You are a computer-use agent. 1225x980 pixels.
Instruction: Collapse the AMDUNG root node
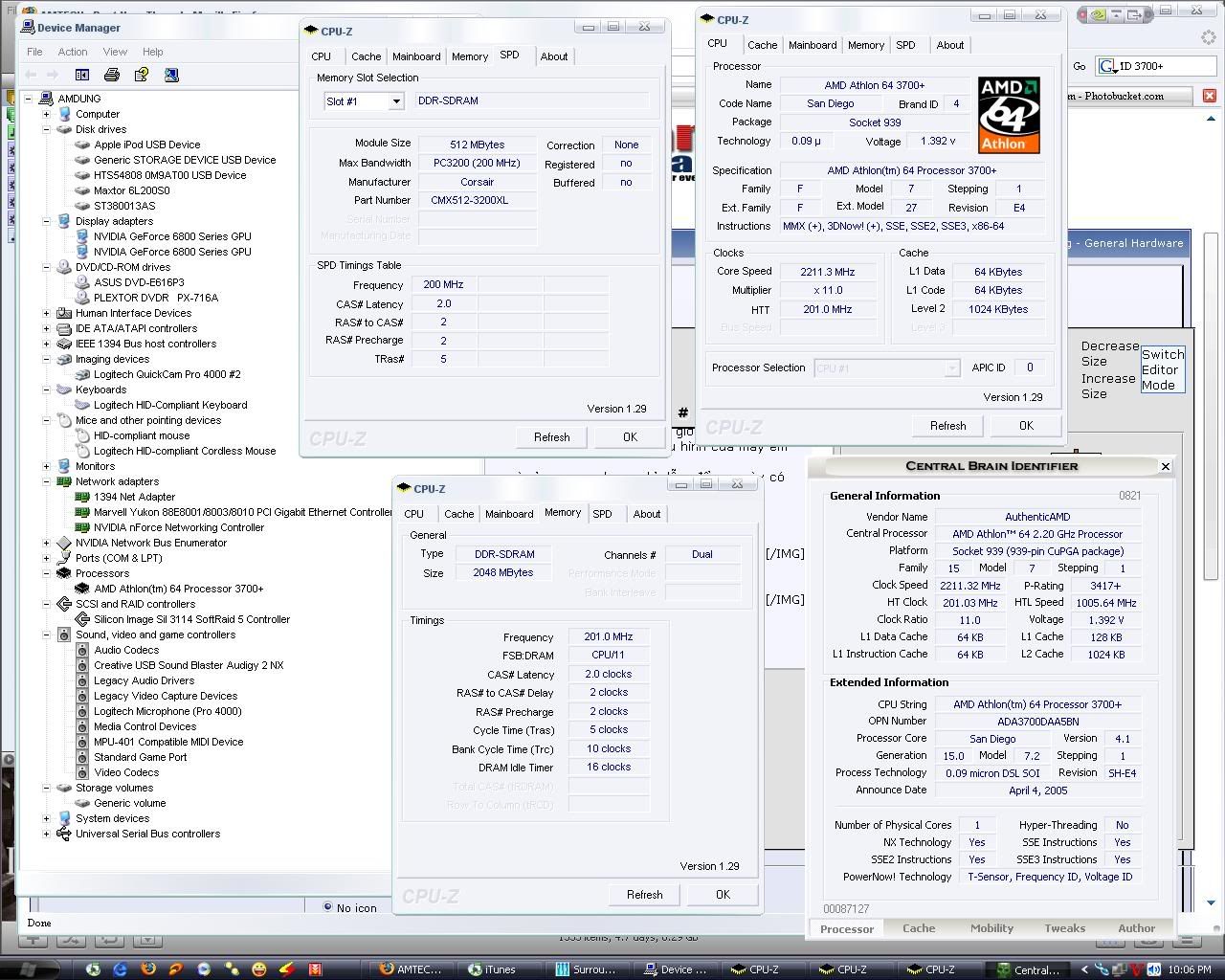click(x=28, y=99)
